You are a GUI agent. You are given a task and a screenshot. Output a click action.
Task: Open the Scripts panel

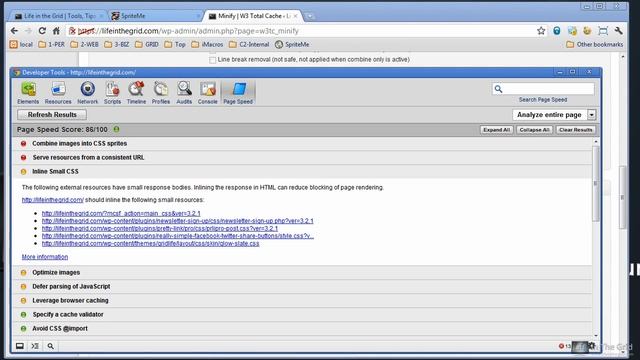(x=112, y=93)
